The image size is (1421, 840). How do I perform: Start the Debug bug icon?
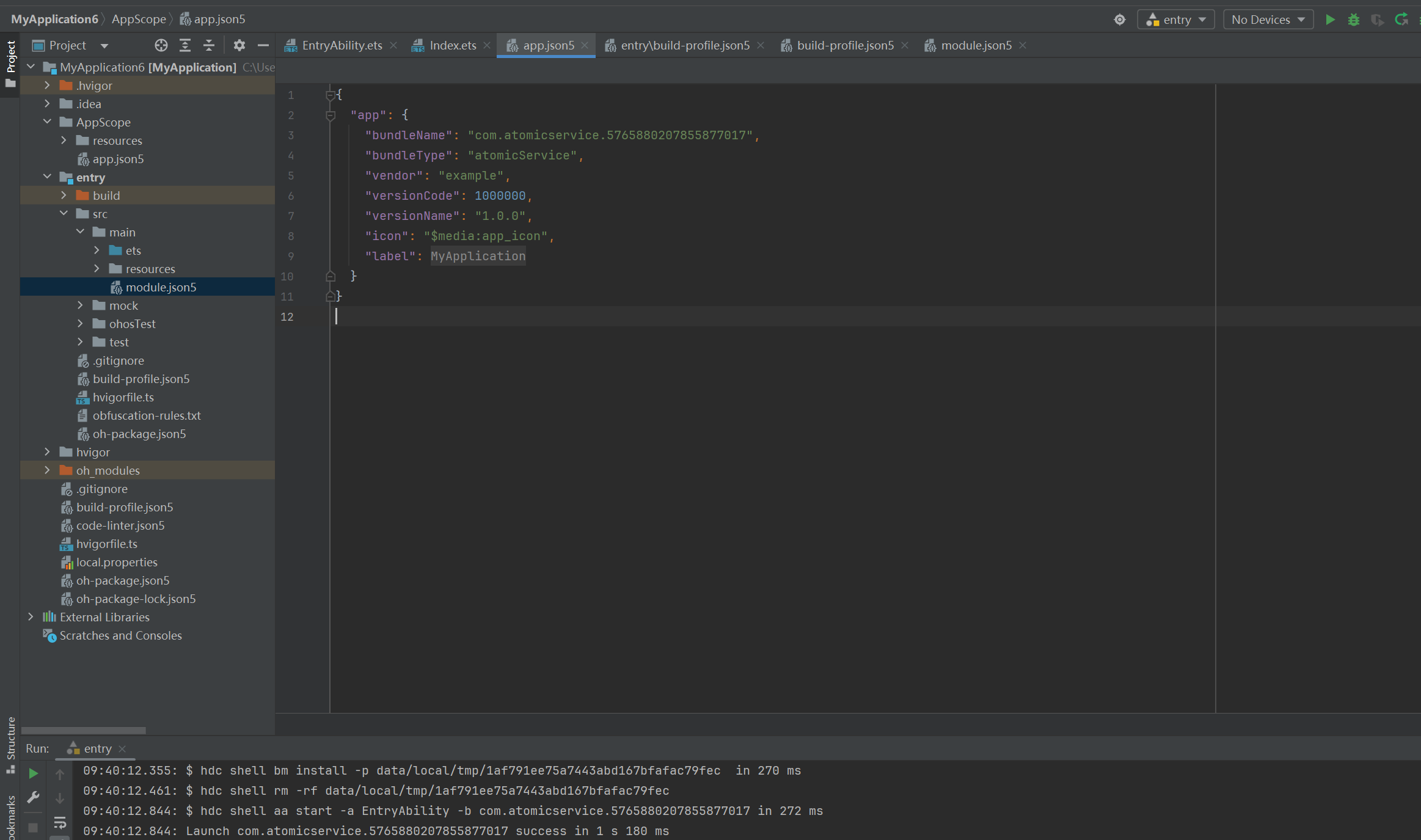[1354, 20]
